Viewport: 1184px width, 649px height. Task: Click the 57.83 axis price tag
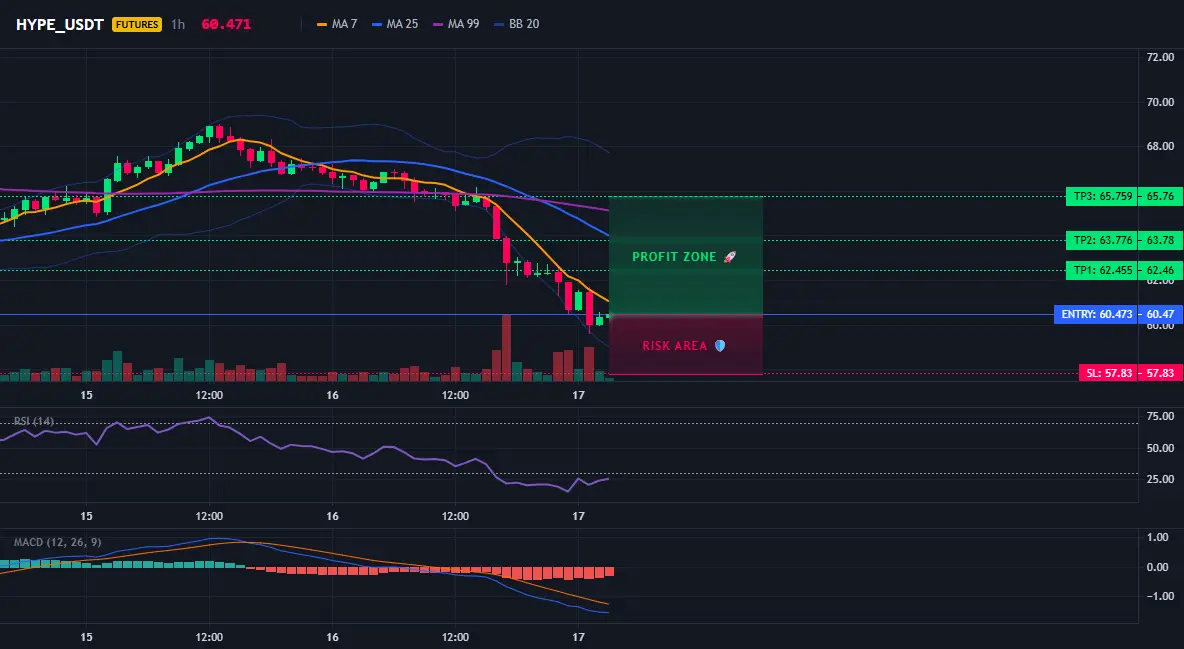1161,373
